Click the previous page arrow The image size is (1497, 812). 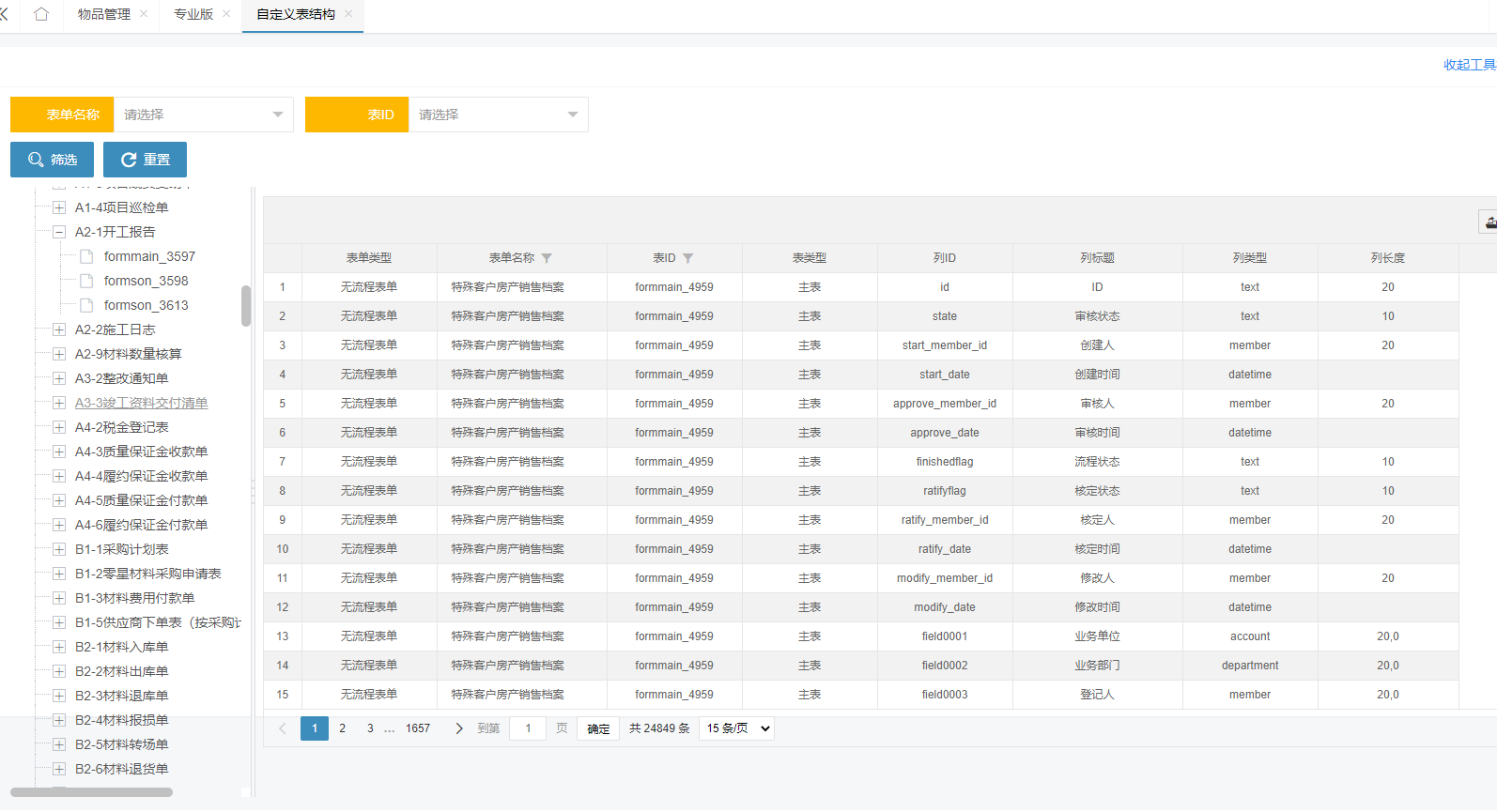coord(283,728)
